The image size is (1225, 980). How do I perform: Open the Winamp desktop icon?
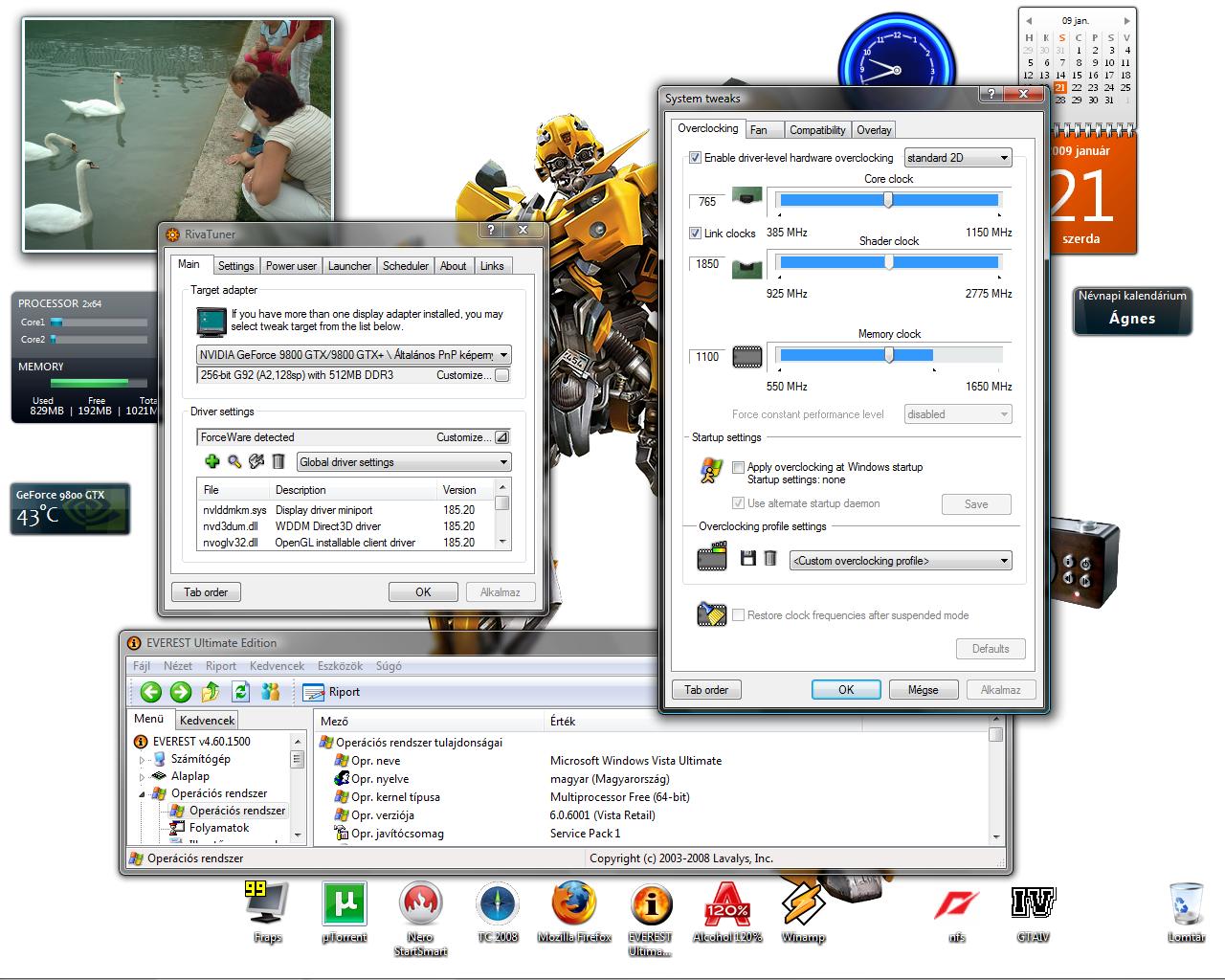tap(803, 911)
